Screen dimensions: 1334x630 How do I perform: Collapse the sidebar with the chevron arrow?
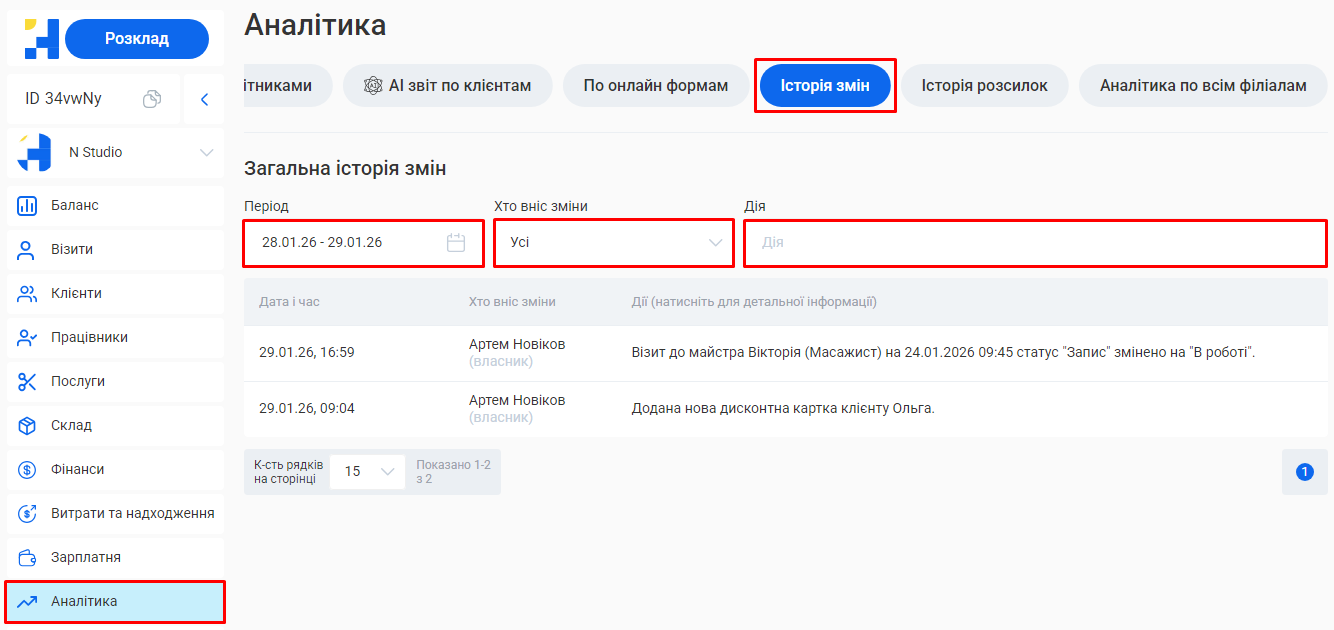click(x=204, y=99)
